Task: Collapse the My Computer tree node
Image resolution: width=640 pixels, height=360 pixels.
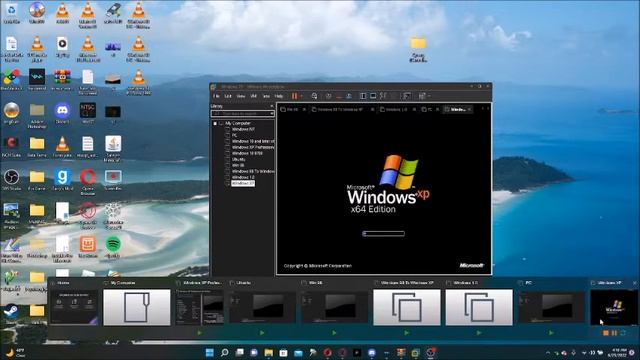Action: 215,123
